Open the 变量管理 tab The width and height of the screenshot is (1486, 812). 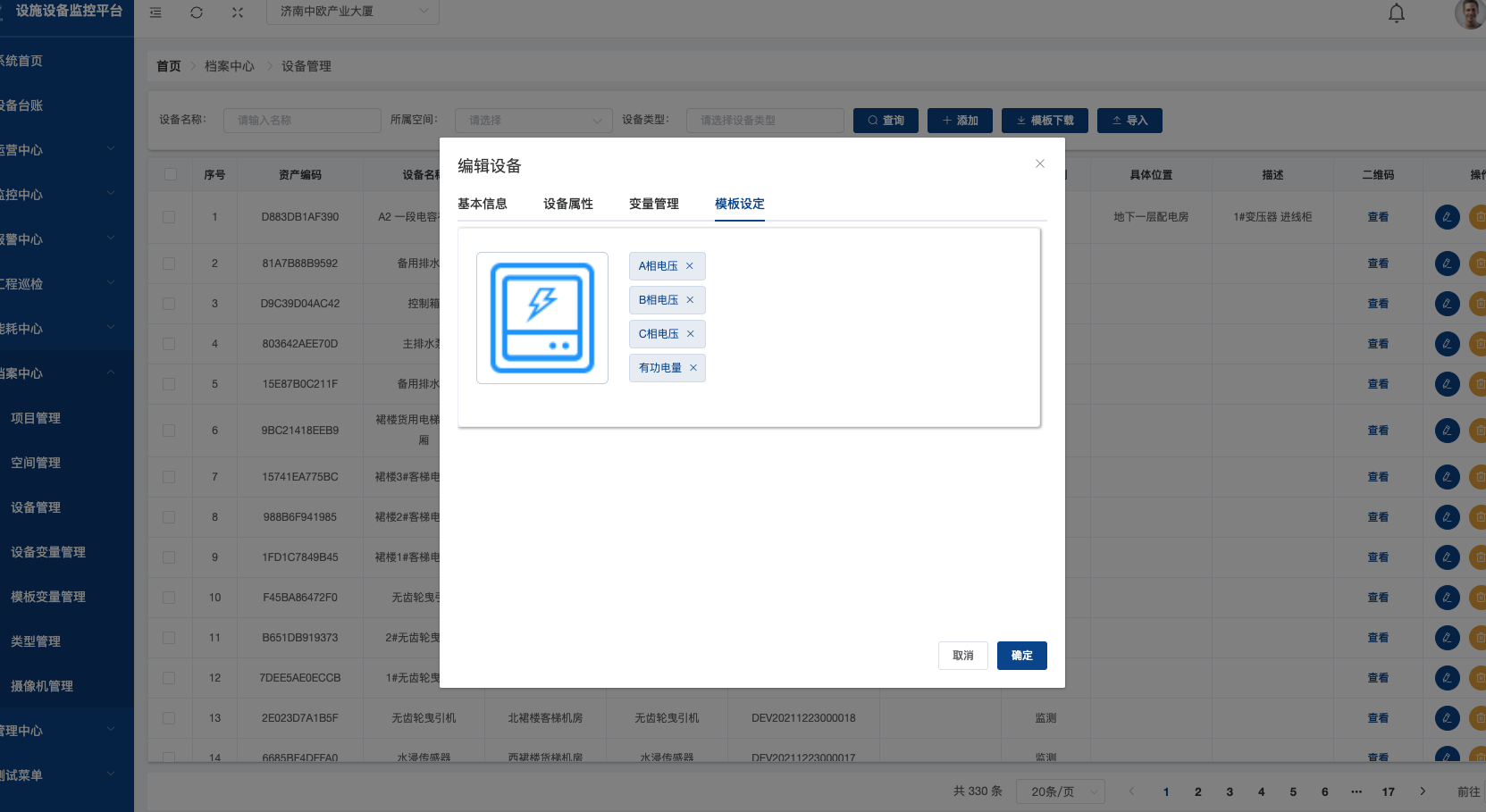[654, 204]
